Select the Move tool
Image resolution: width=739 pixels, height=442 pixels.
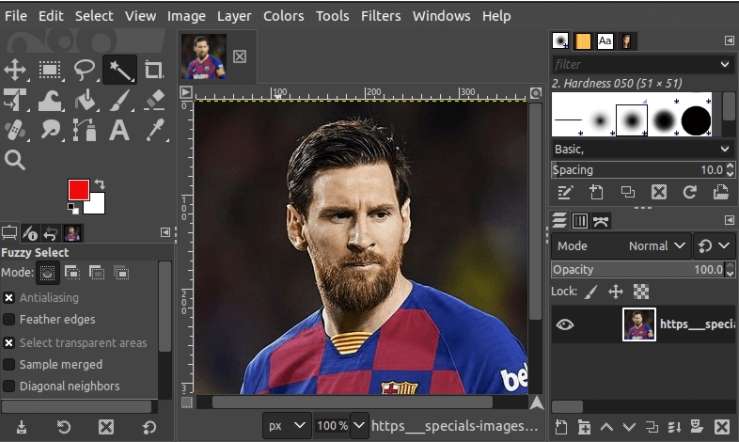pos(15,69)
